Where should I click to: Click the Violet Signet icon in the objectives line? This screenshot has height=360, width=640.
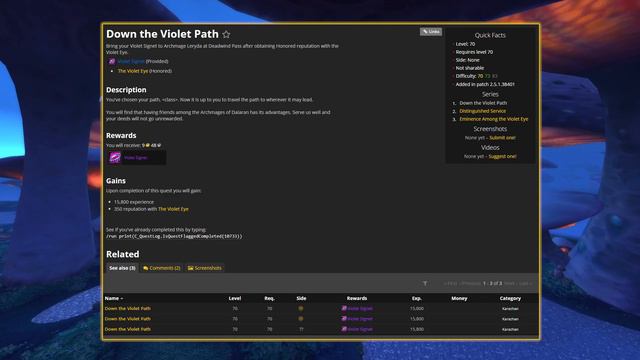[x=112, y=61]
